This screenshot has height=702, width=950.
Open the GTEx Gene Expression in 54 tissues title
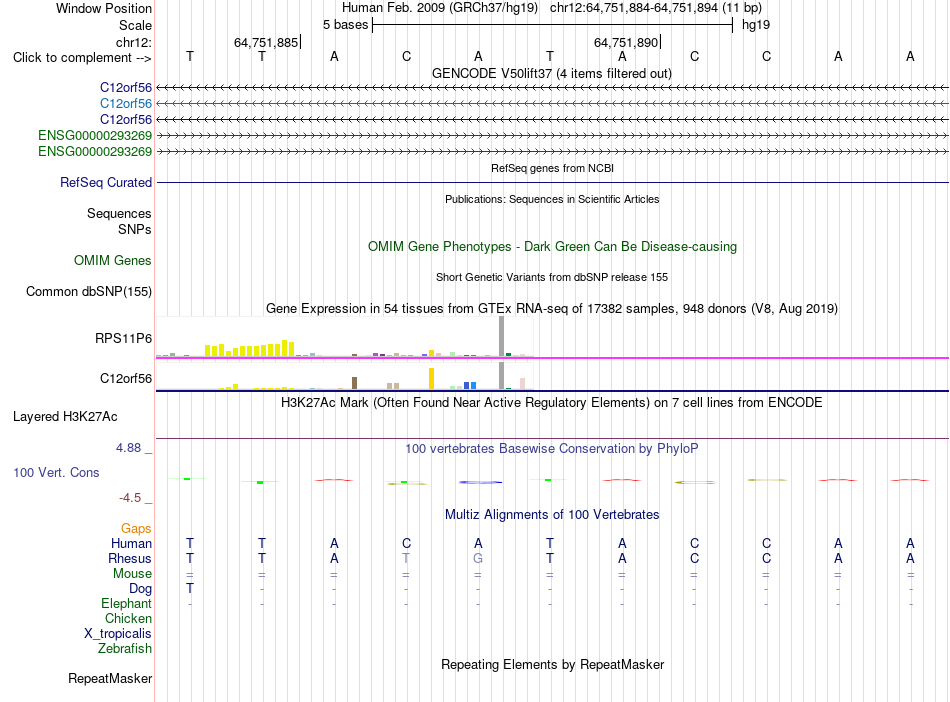552,308
